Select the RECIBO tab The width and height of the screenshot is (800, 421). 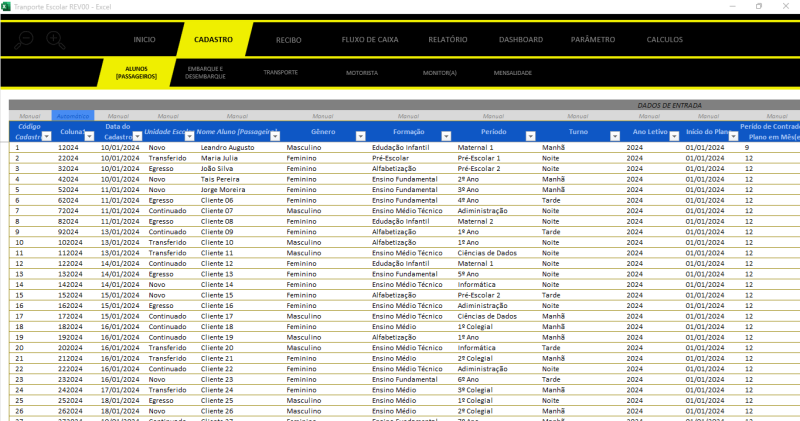(x=288, y=40)
